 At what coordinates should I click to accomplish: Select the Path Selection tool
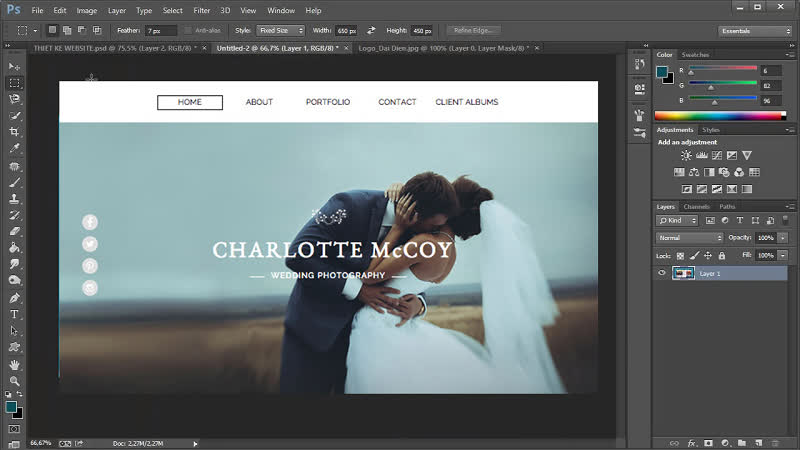pyautogui.click(x=14, y=331)
